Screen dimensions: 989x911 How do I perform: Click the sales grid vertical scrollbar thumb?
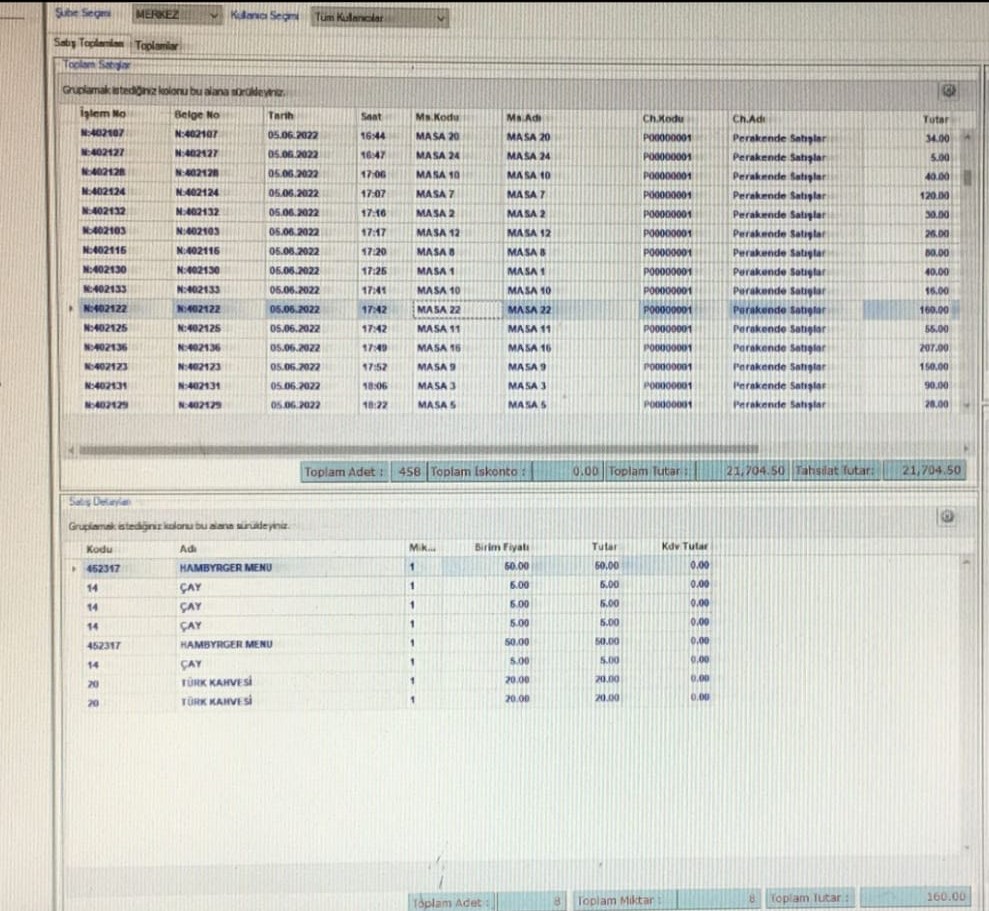click(x=967, y=177)
